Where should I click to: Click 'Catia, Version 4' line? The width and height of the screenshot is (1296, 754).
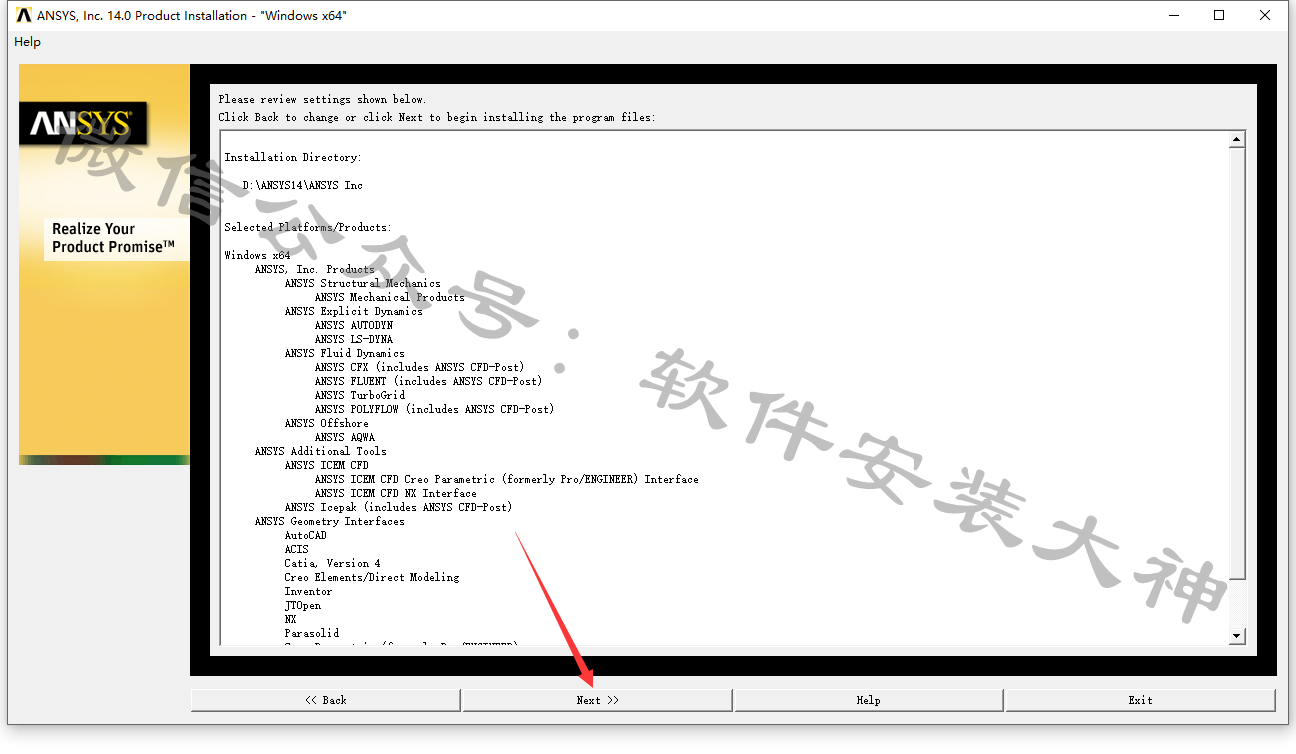332,563
